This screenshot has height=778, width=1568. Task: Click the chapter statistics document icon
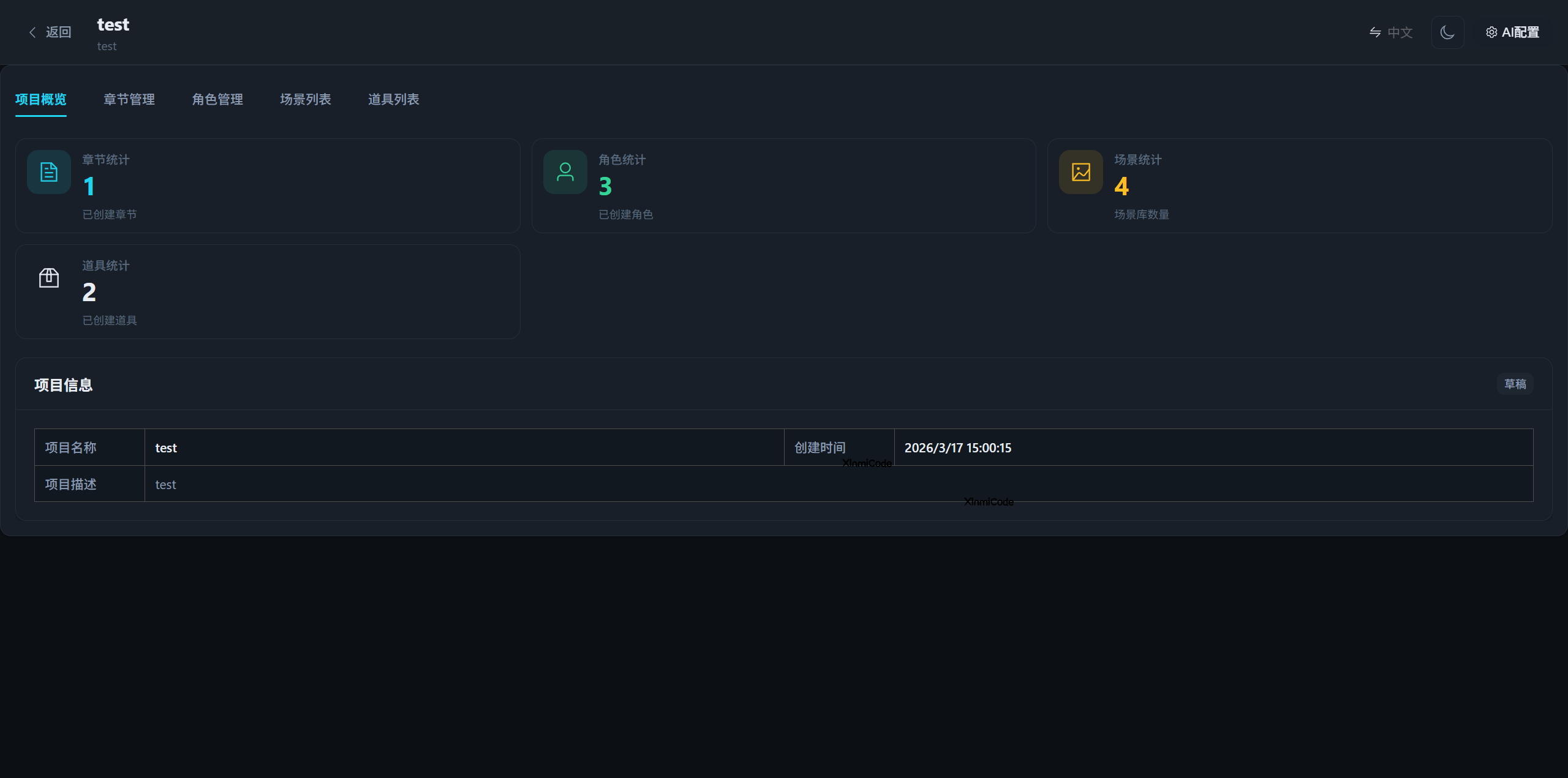(49, 172)
